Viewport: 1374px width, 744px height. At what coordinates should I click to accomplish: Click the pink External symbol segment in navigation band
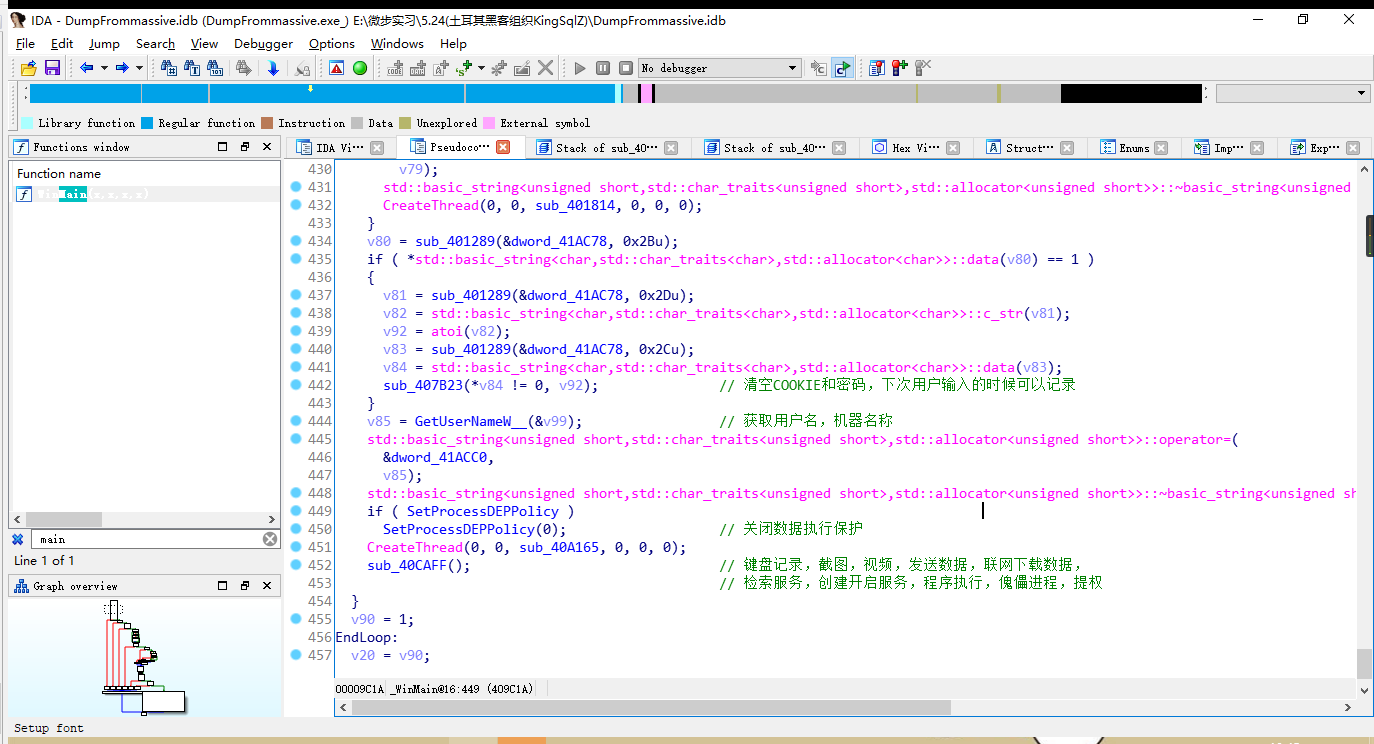click(649, 93)
